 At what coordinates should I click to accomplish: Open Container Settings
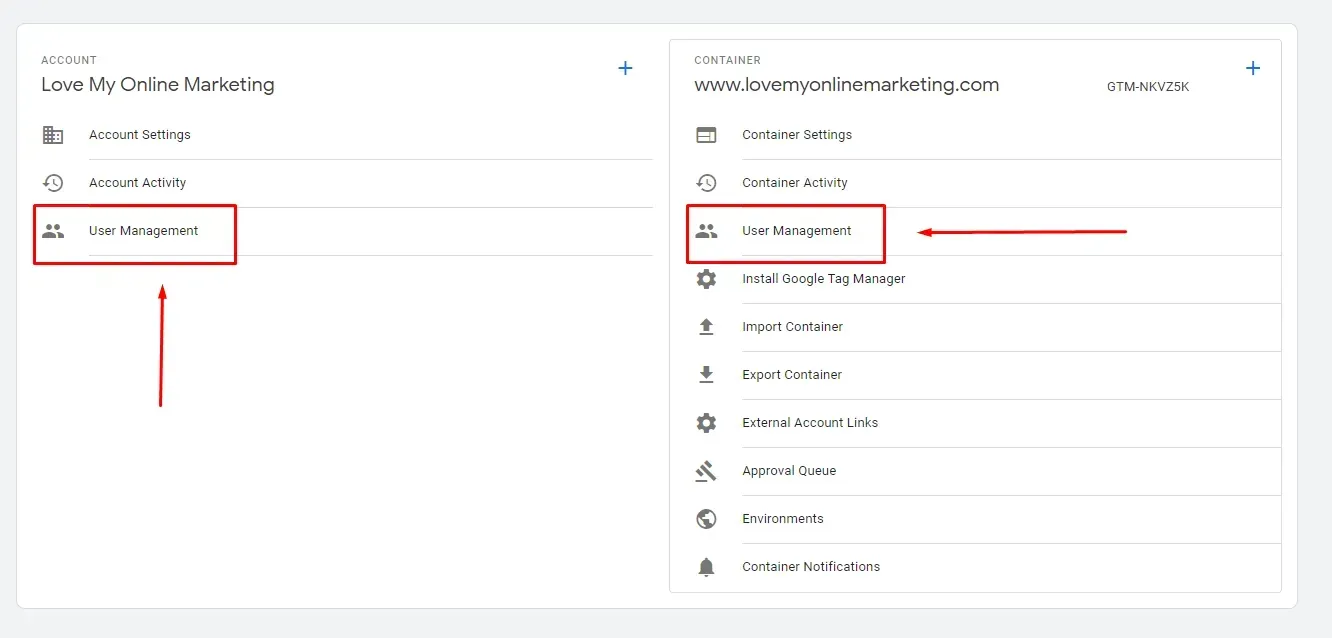tap(797, 135)
